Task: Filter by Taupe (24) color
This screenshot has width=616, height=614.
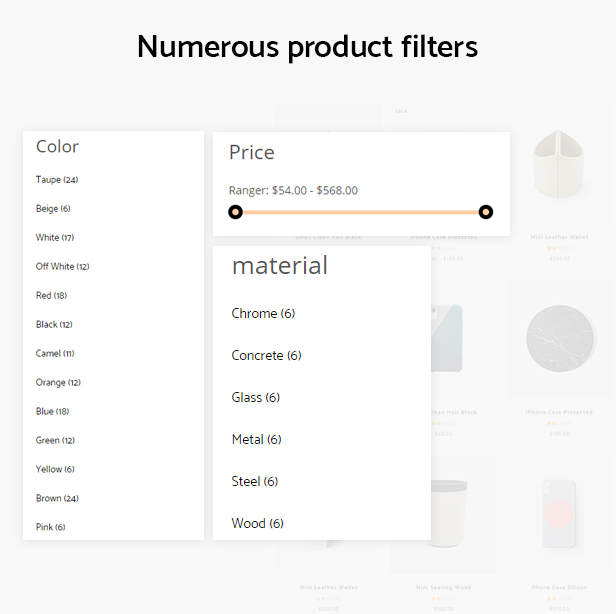Action: pos(57,180)
